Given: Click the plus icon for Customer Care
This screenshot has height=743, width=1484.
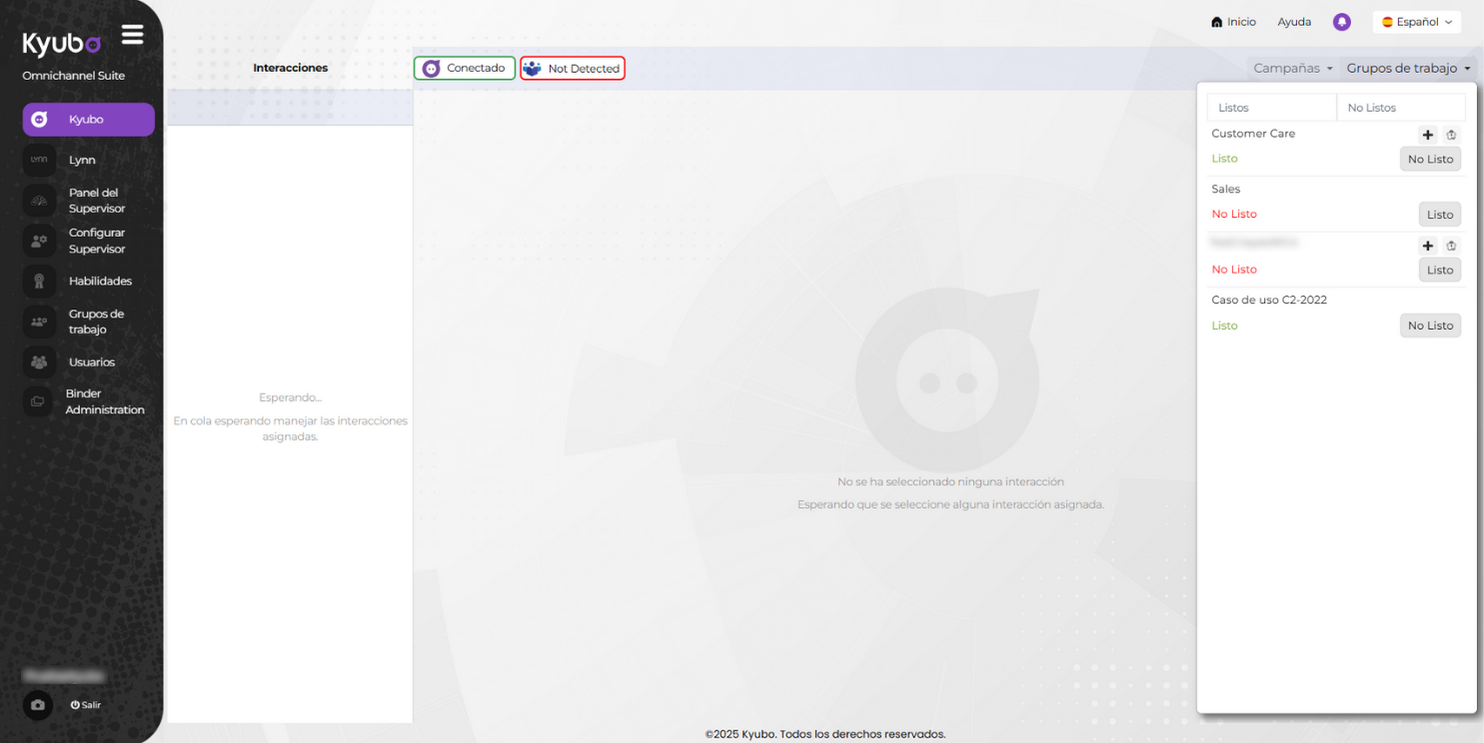Looking at the screenshot, I should click(x=1427, y=135).
